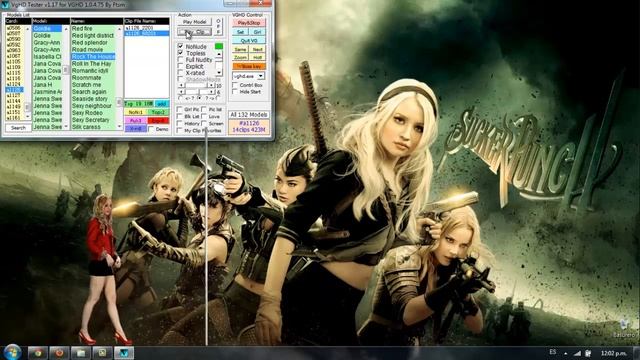Screen dimensions: 640x360
Task: Click the #a1126 14clips 423M info box
Action: [x=249, y=127]
